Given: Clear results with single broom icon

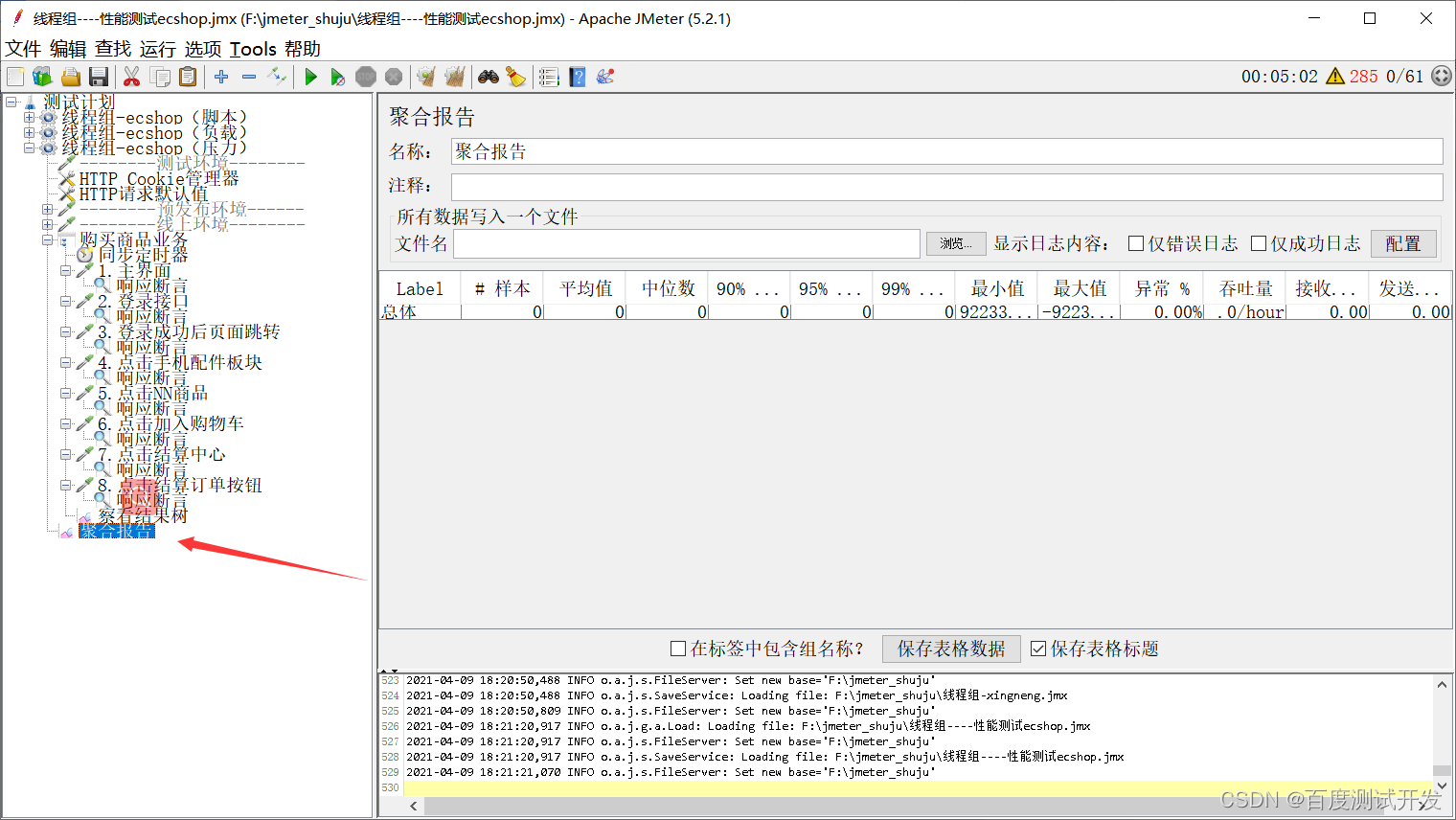Looking at the screenshot, I should click(x=426, y=77).
